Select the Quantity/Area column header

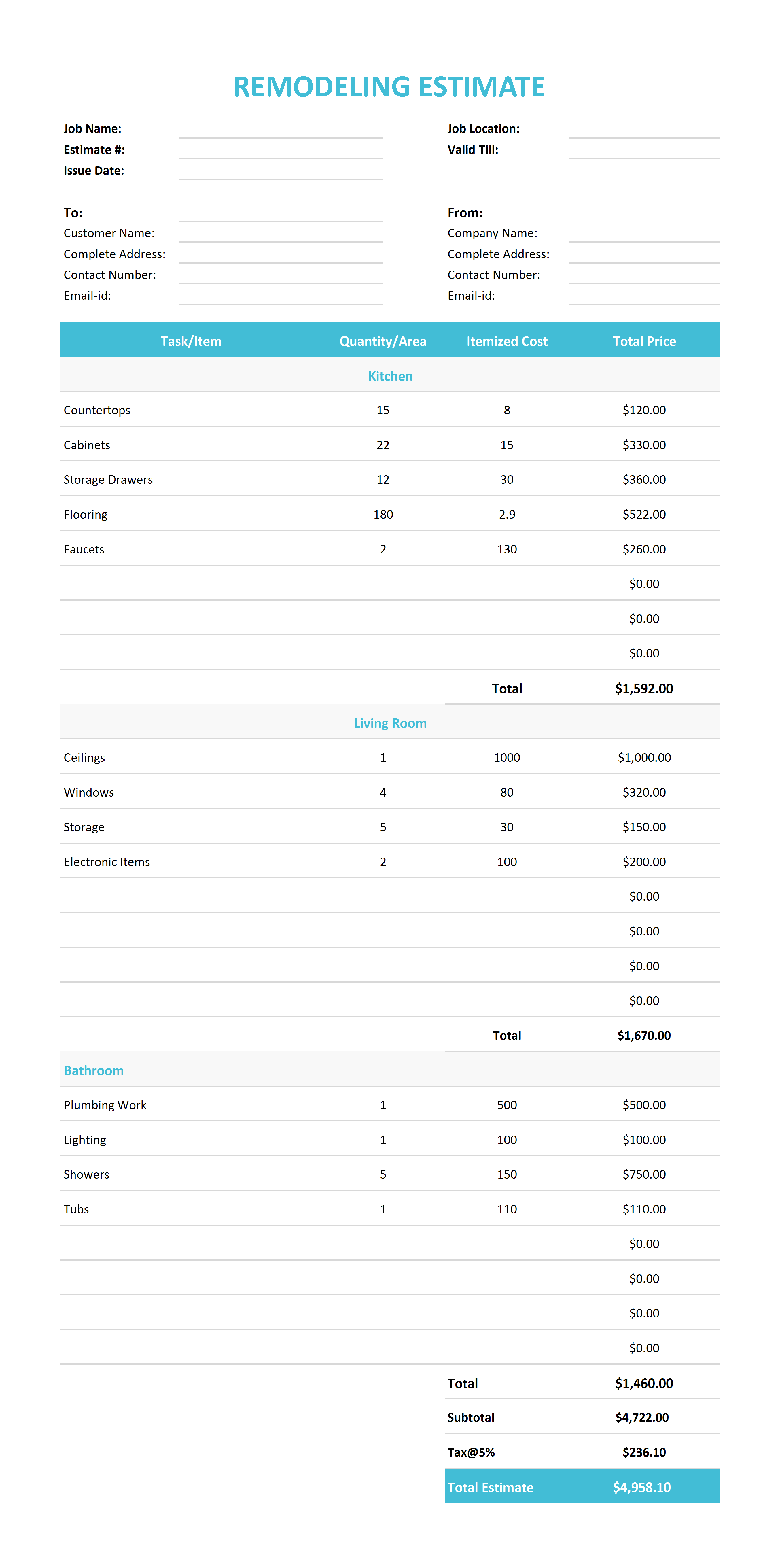click(383, 341)
